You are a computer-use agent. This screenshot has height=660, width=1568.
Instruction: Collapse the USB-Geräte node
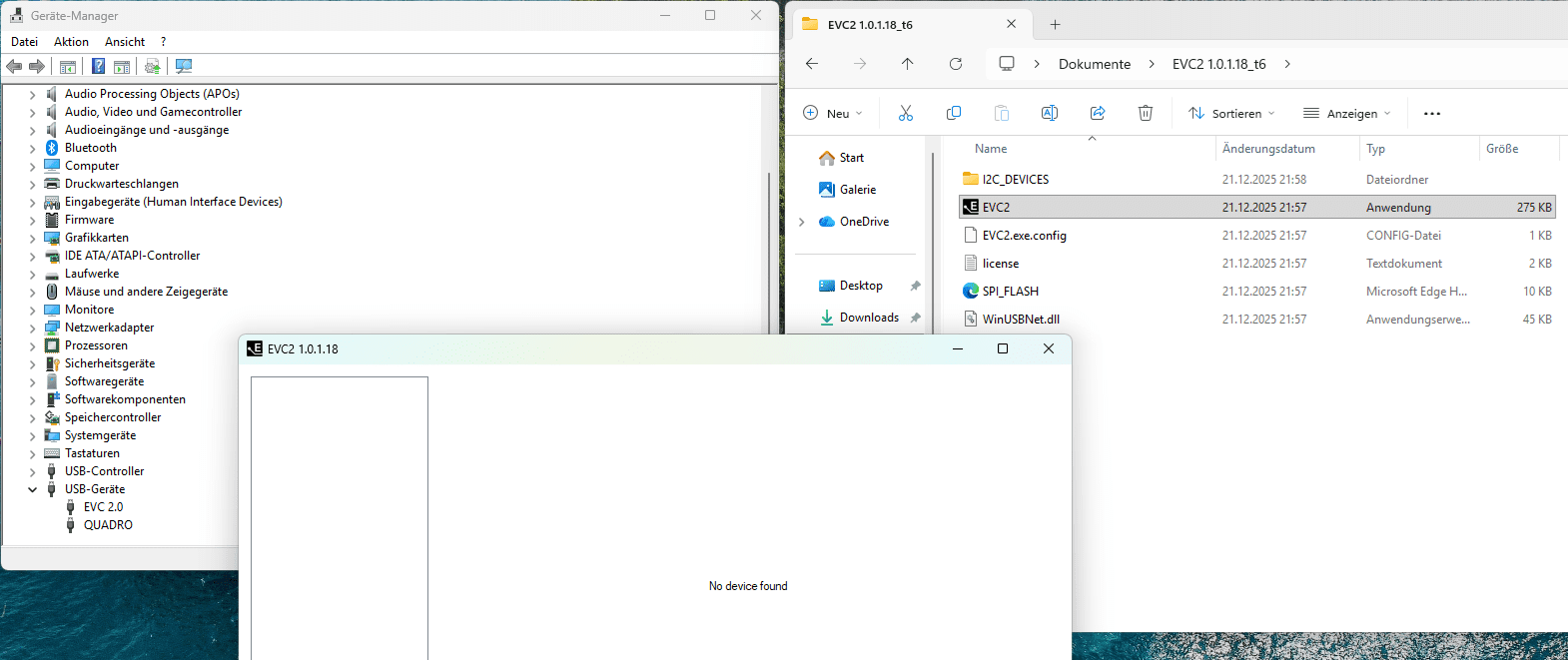(32, 489)
